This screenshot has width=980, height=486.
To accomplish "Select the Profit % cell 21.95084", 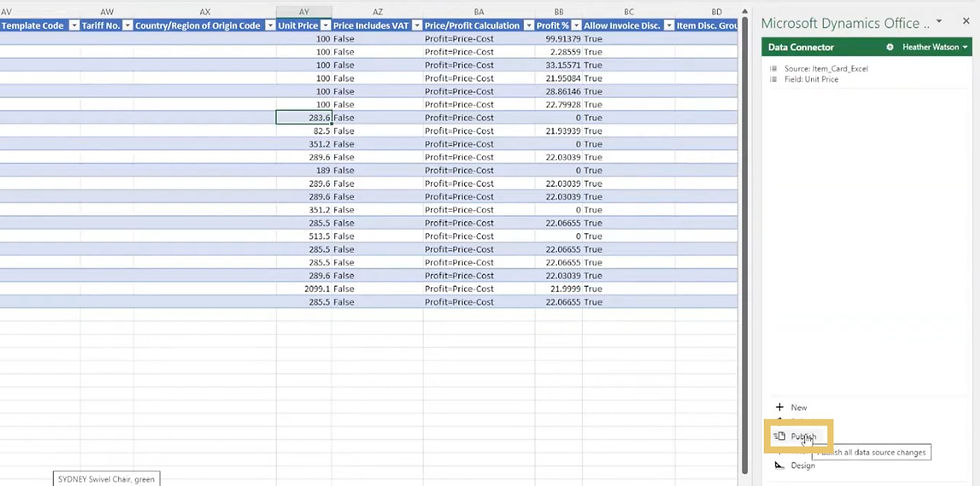I will 559,78.
